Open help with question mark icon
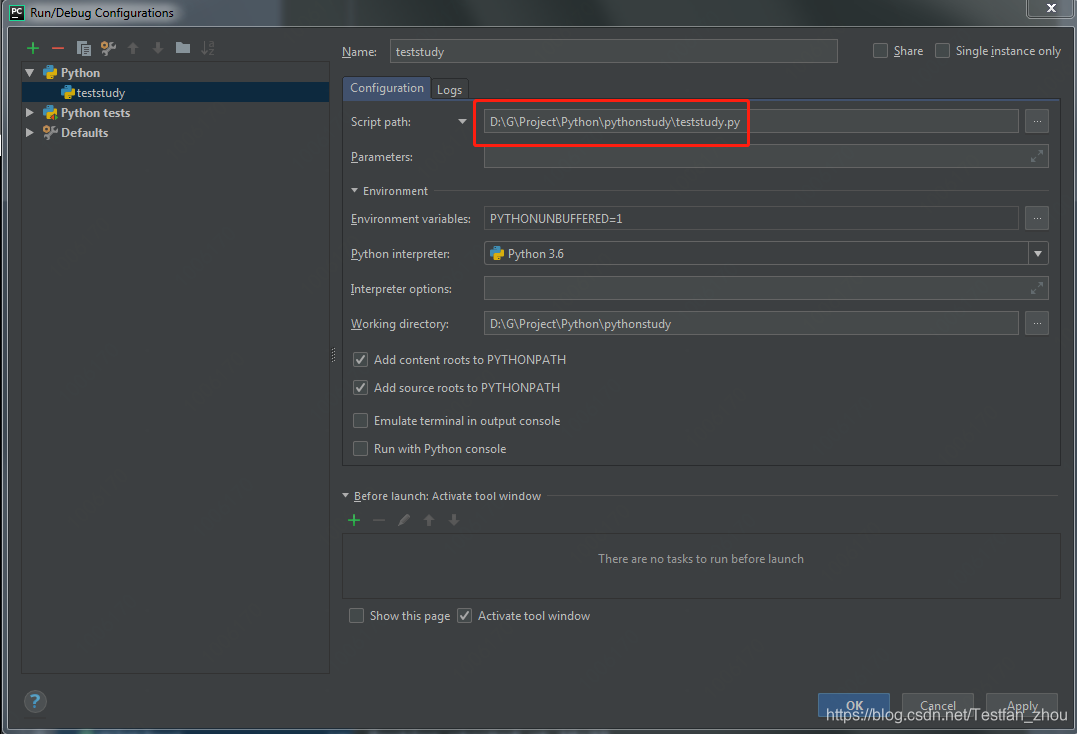1077x734 pixels. pyautogui.click(x=35, y=702)
